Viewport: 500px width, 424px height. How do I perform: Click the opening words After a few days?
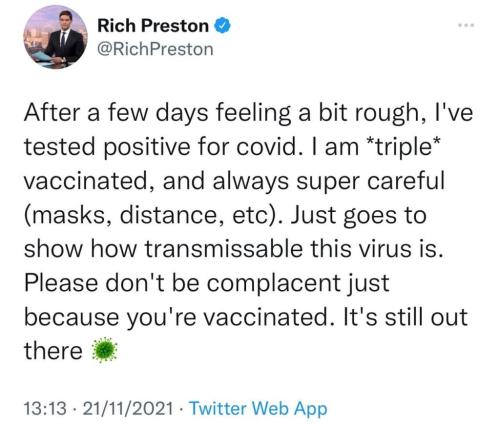pos(115,113)
